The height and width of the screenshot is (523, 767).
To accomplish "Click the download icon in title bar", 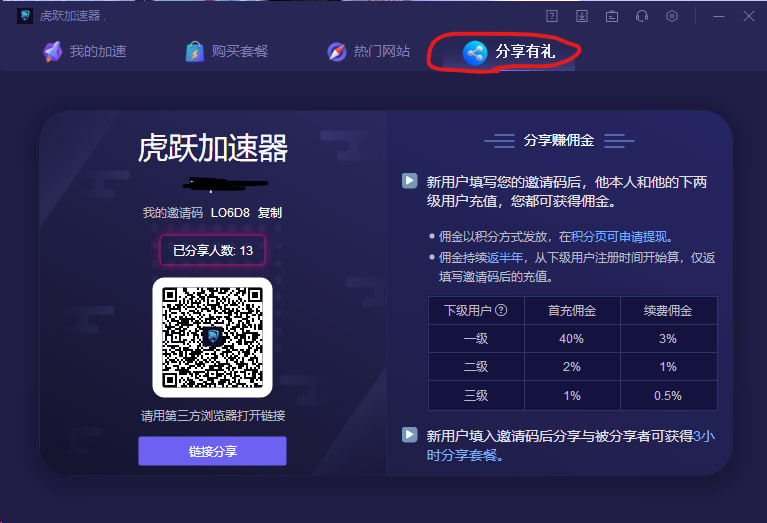I will tap(582, 16).
